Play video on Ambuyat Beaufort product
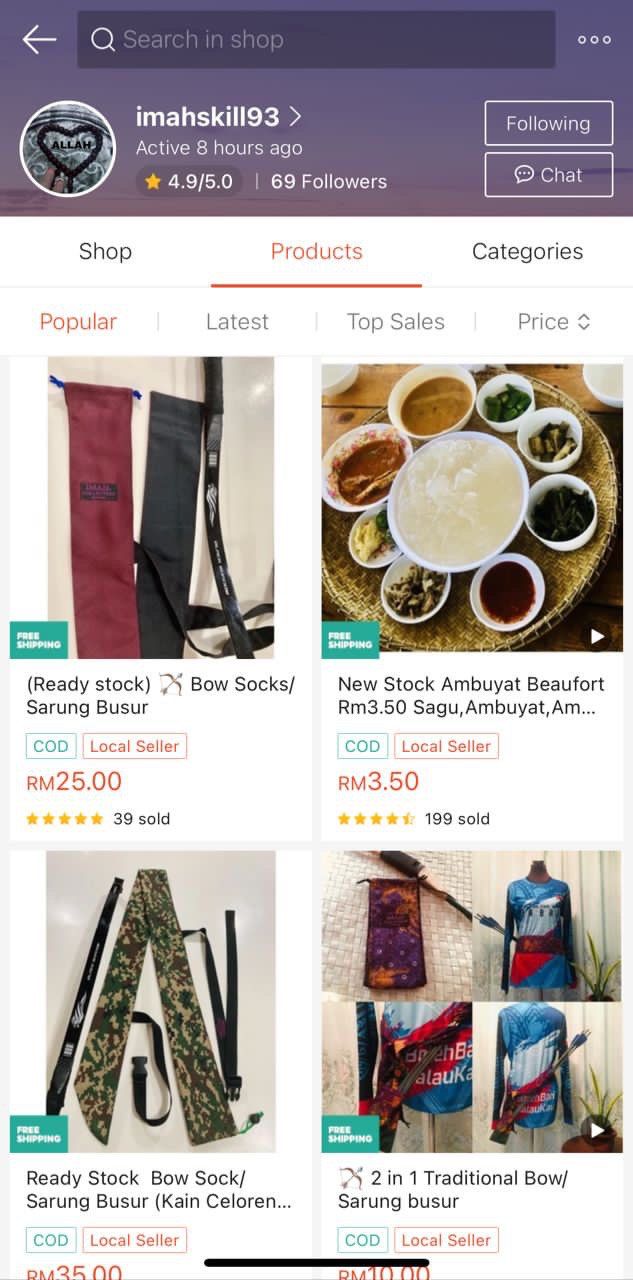Image resolution: width=633 pixels, height=1280 pixels. coord(597,636)
